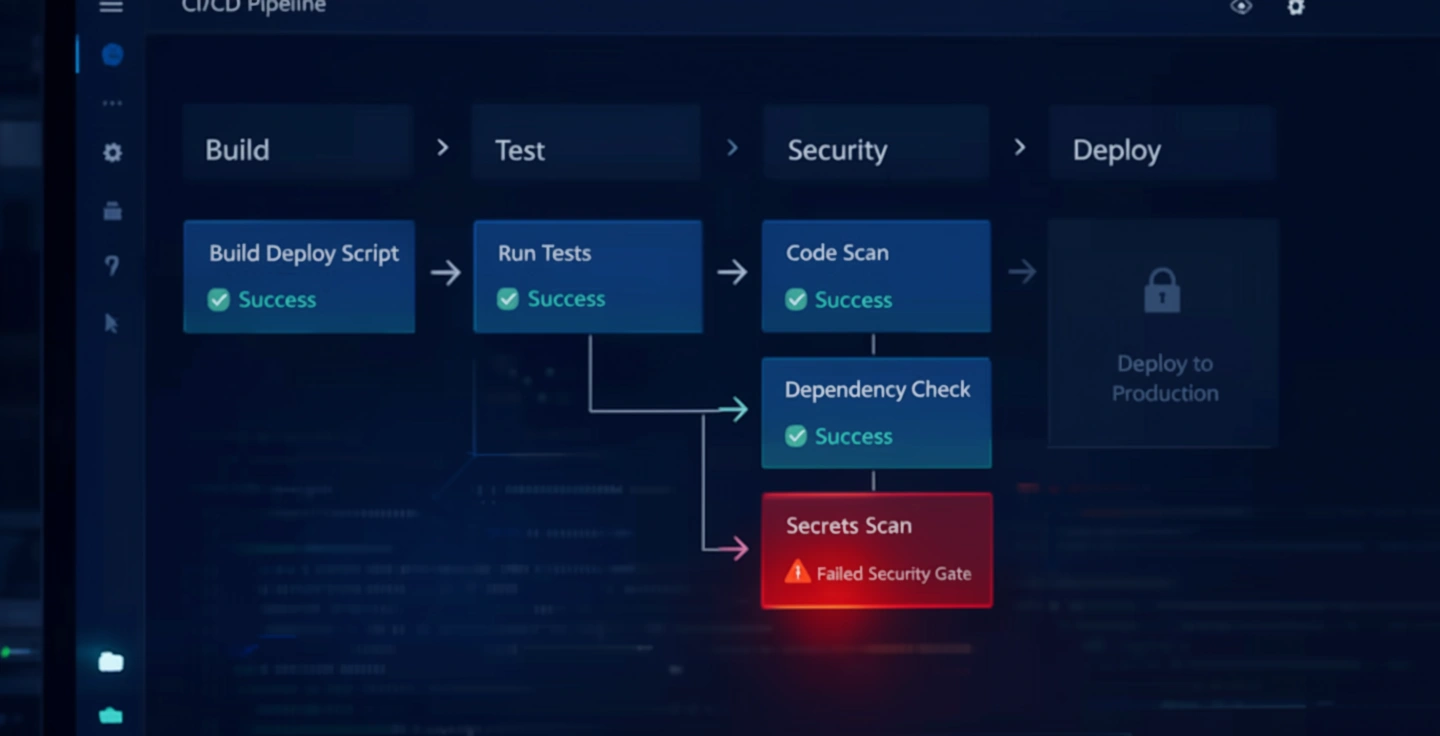1440x736 pixels.
Task: Open the Run Tests job card
Action: pyautogui.click(x=587, y=276)
